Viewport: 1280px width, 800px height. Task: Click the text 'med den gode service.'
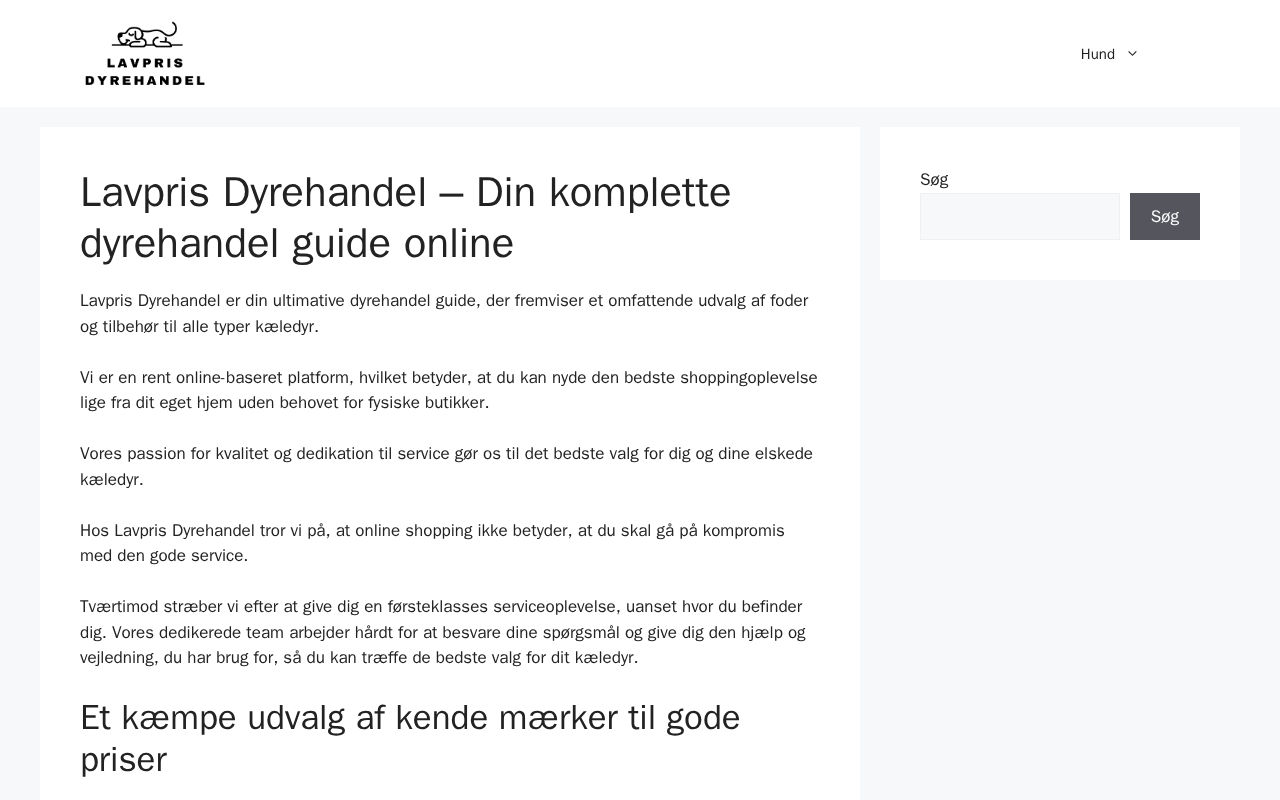pos(164,556)
